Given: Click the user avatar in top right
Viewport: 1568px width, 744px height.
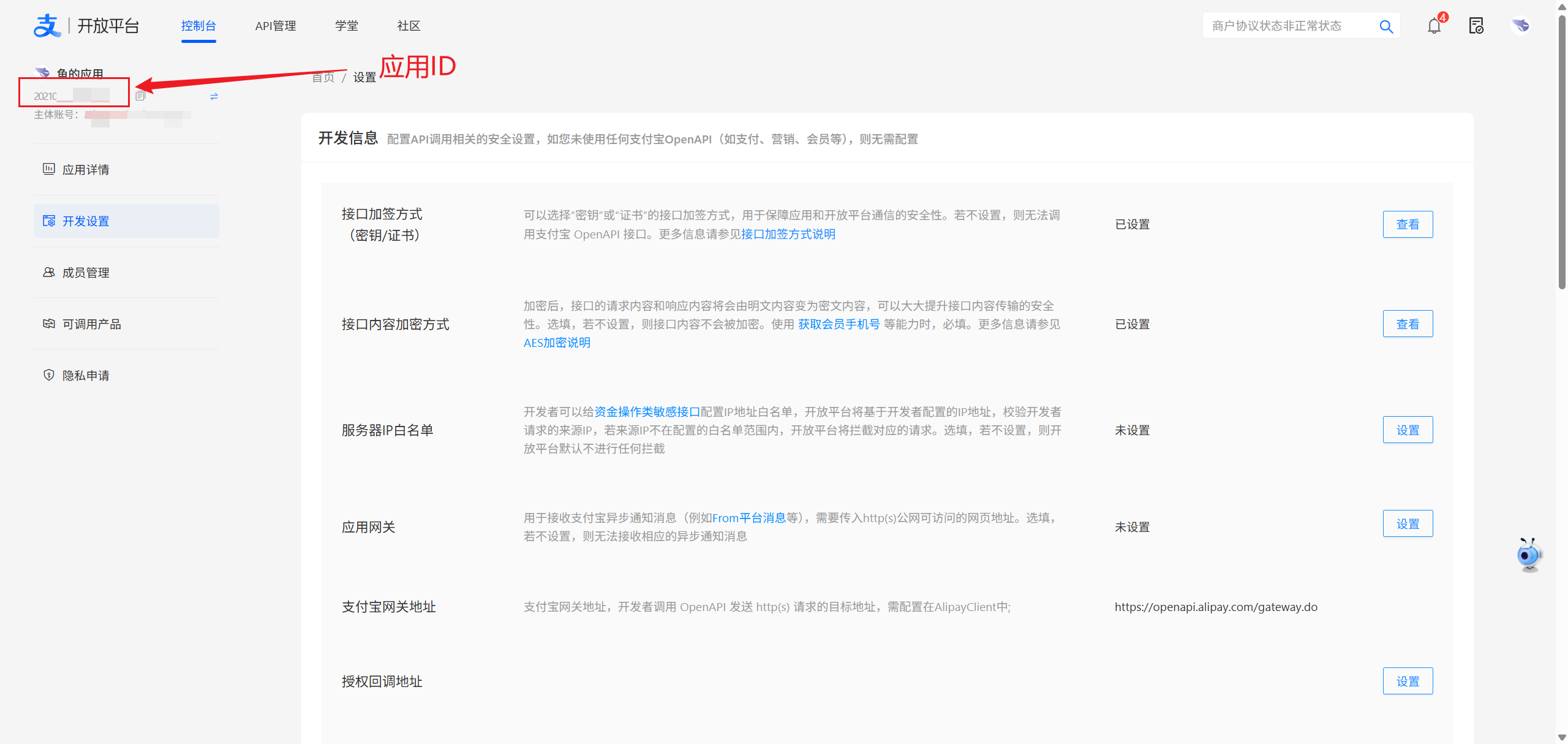Looking at the screenshot, I should pos(1520,26).
